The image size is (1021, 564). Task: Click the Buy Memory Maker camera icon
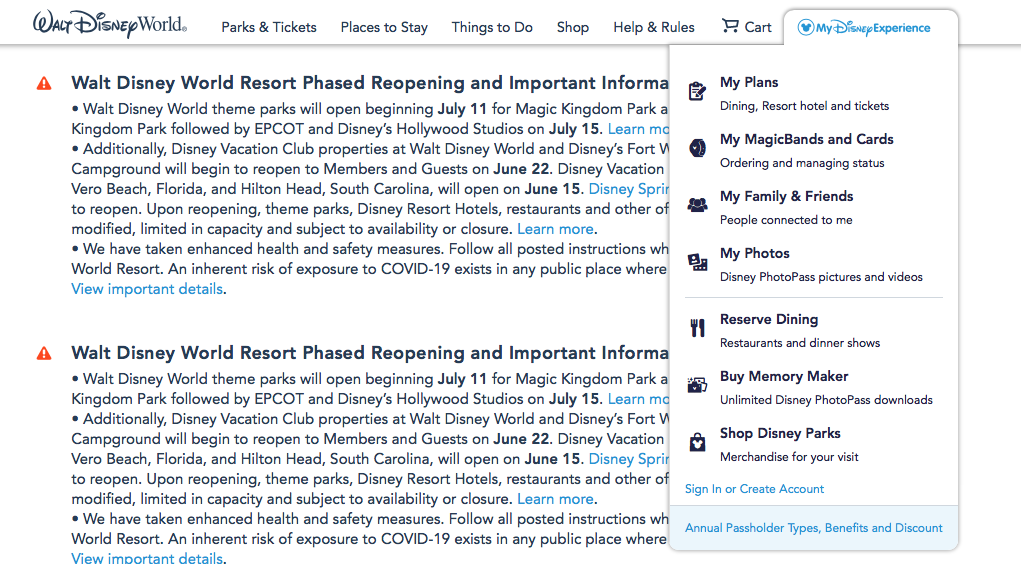[697, 384]
